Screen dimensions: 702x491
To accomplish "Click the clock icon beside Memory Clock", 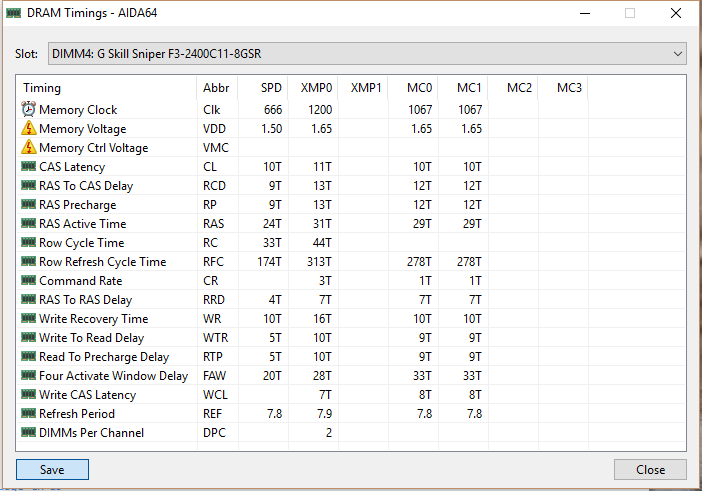I will pos(29,109).
